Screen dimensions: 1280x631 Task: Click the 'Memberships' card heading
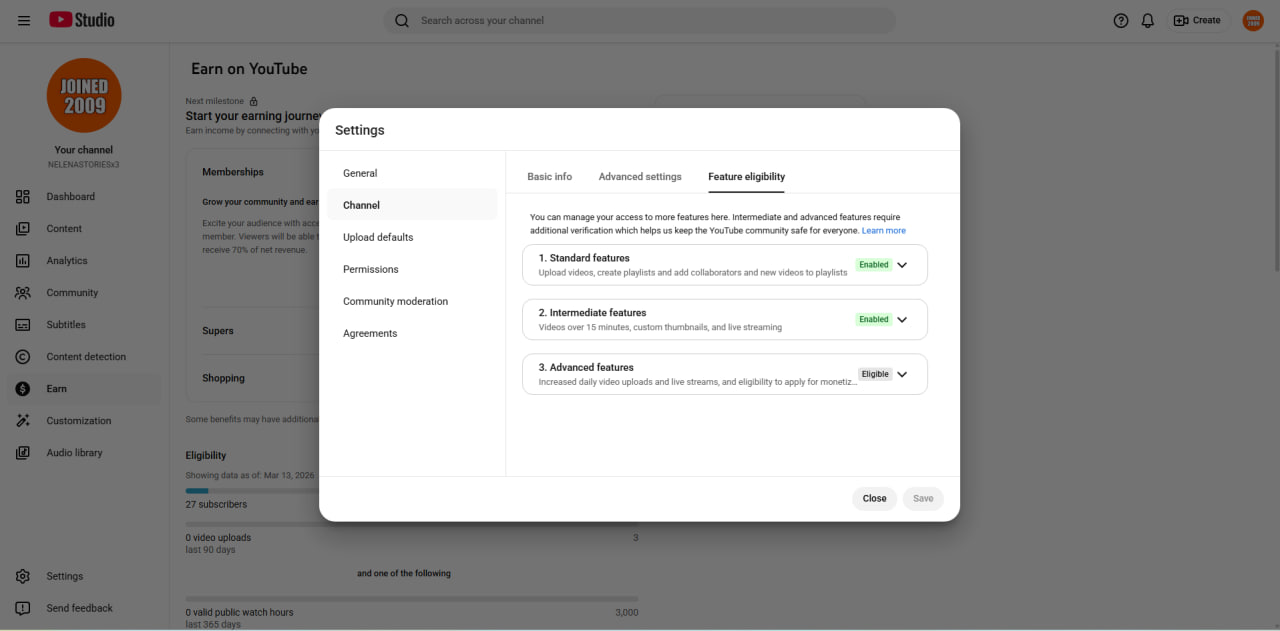tap(233, 172)
